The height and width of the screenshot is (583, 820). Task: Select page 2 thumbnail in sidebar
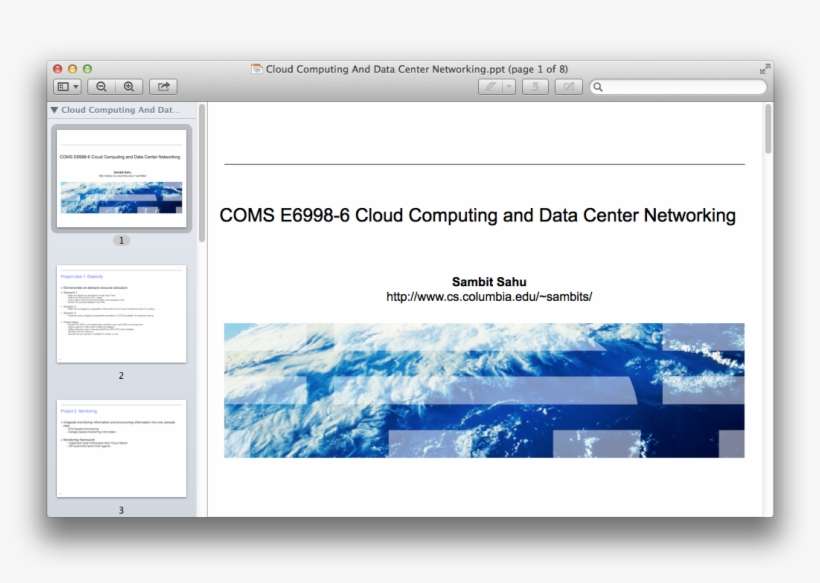(x=121, y=316)
